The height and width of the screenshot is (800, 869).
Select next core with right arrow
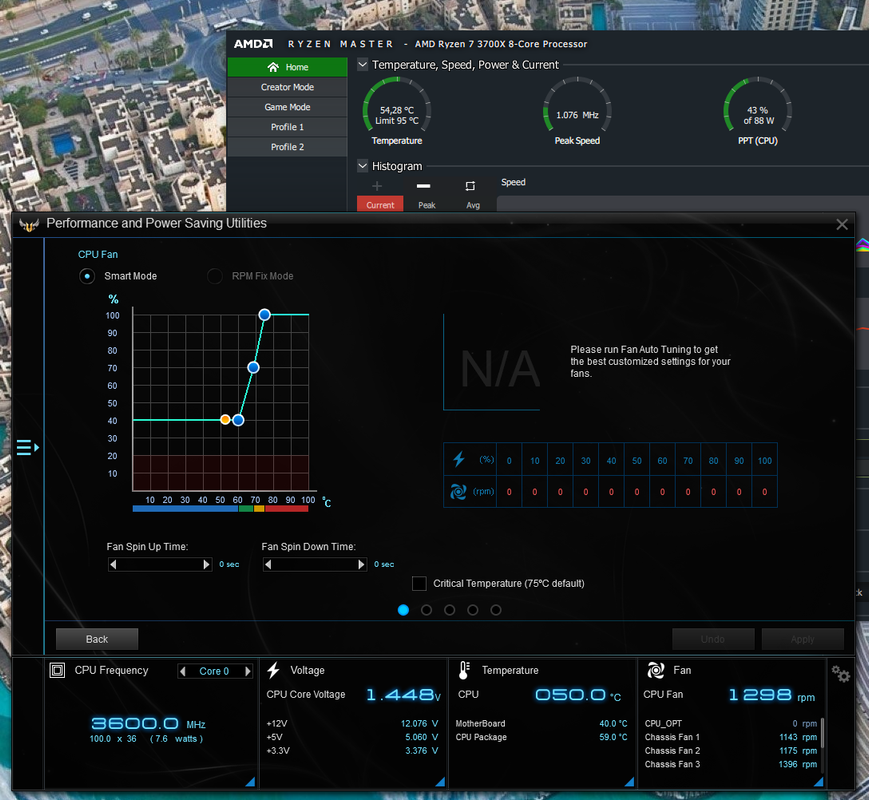tap(248, 671)
